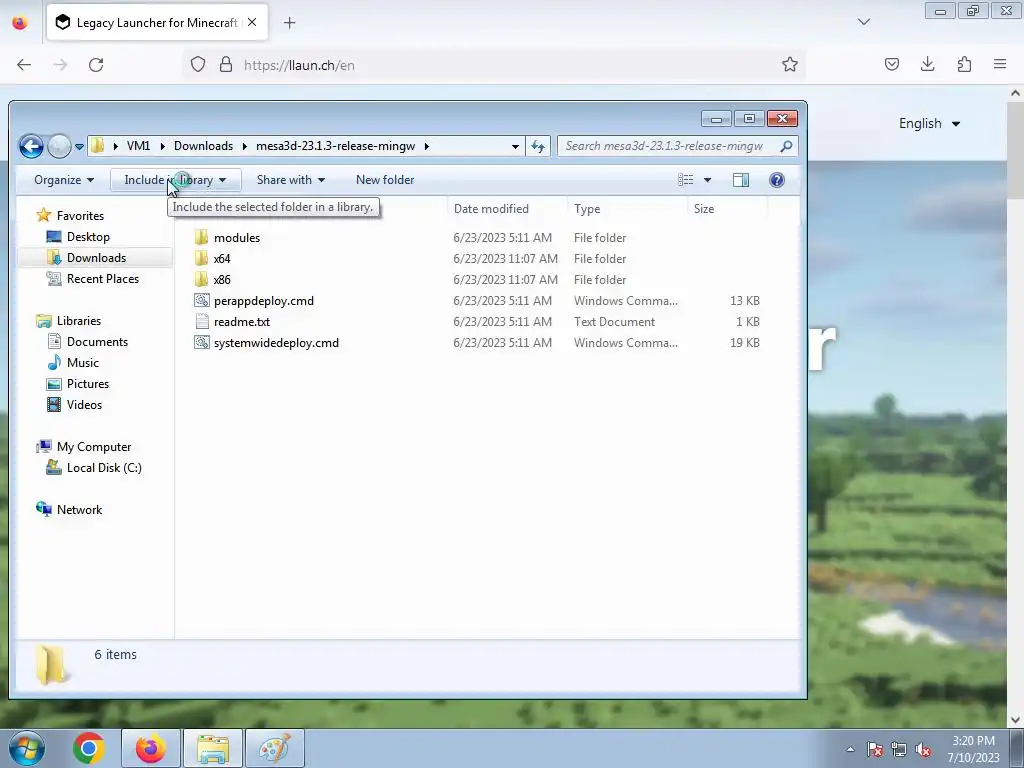Close the Legacy Launcher browser tab

252,22
